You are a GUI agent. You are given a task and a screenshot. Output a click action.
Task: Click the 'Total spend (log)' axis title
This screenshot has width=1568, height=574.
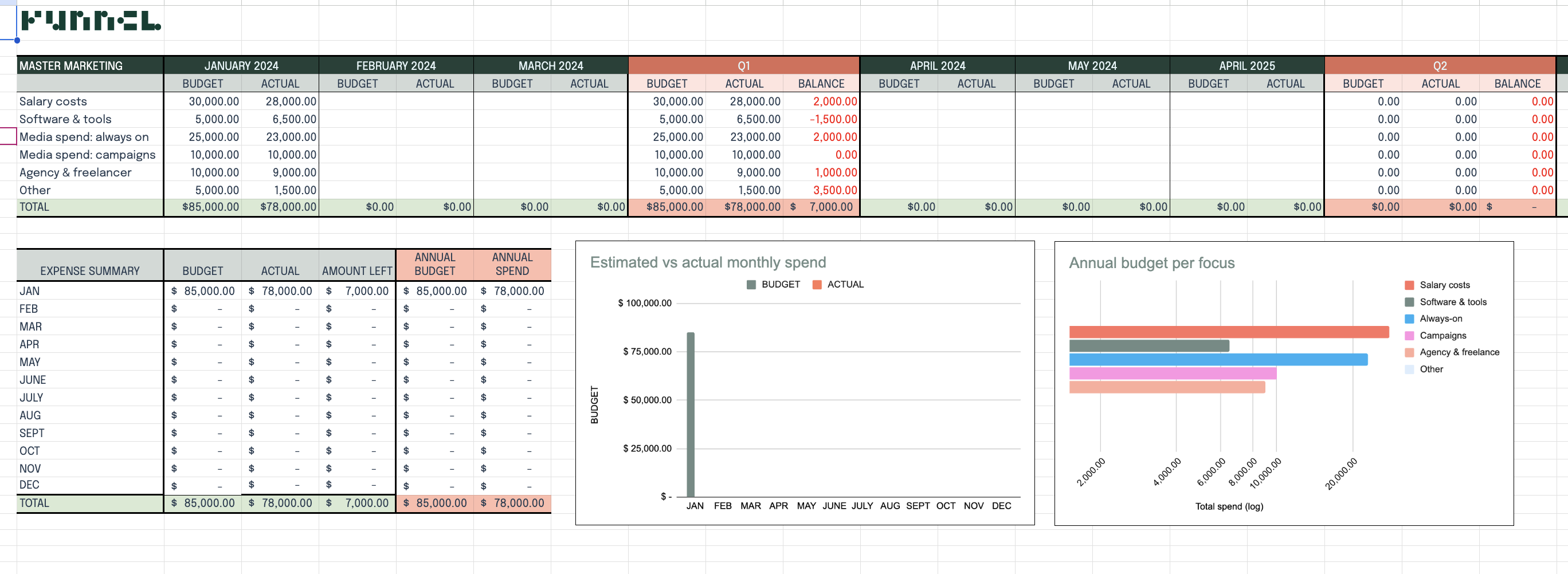pos(1228,506)
